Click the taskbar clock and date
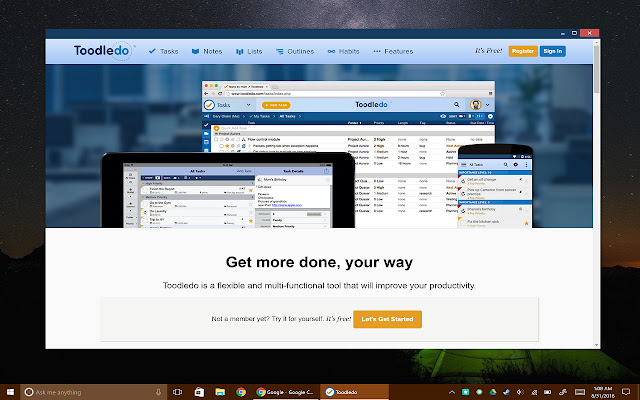 (602, 392)
